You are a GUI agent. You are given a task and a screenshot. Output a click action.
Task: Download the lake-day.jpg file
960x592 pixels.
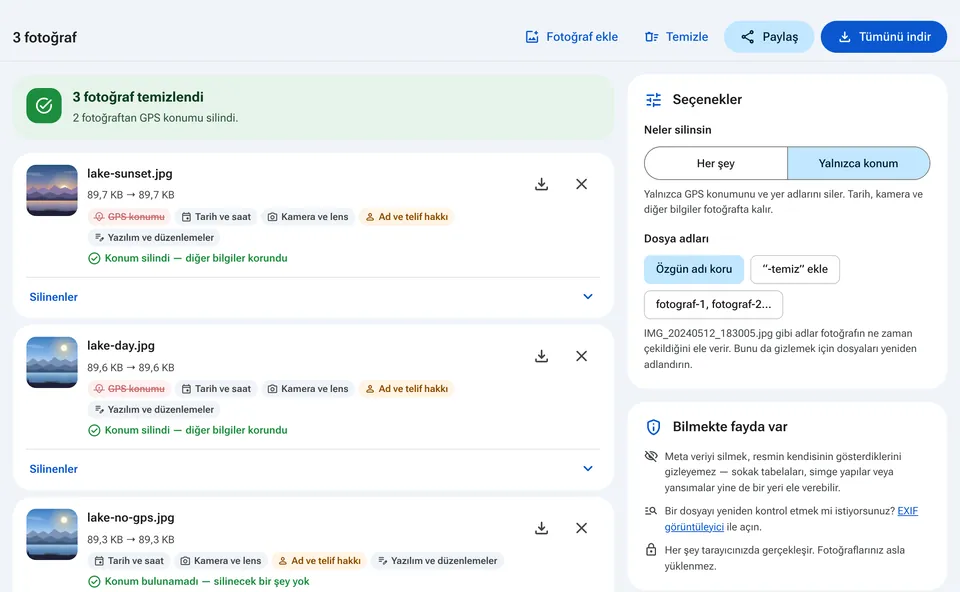[541, 356]
